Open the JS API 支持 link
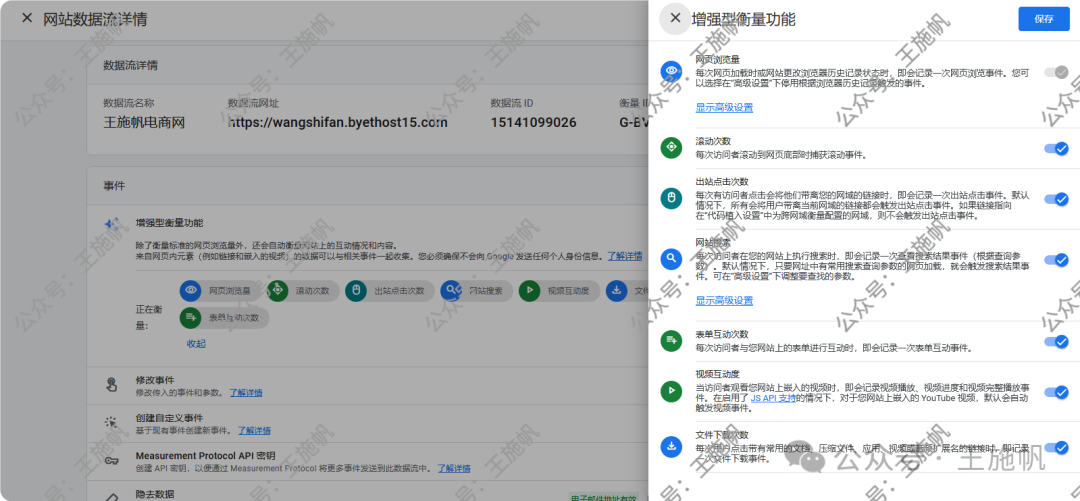The width and height of the screenshot is (1080, 501). [773, 398]
